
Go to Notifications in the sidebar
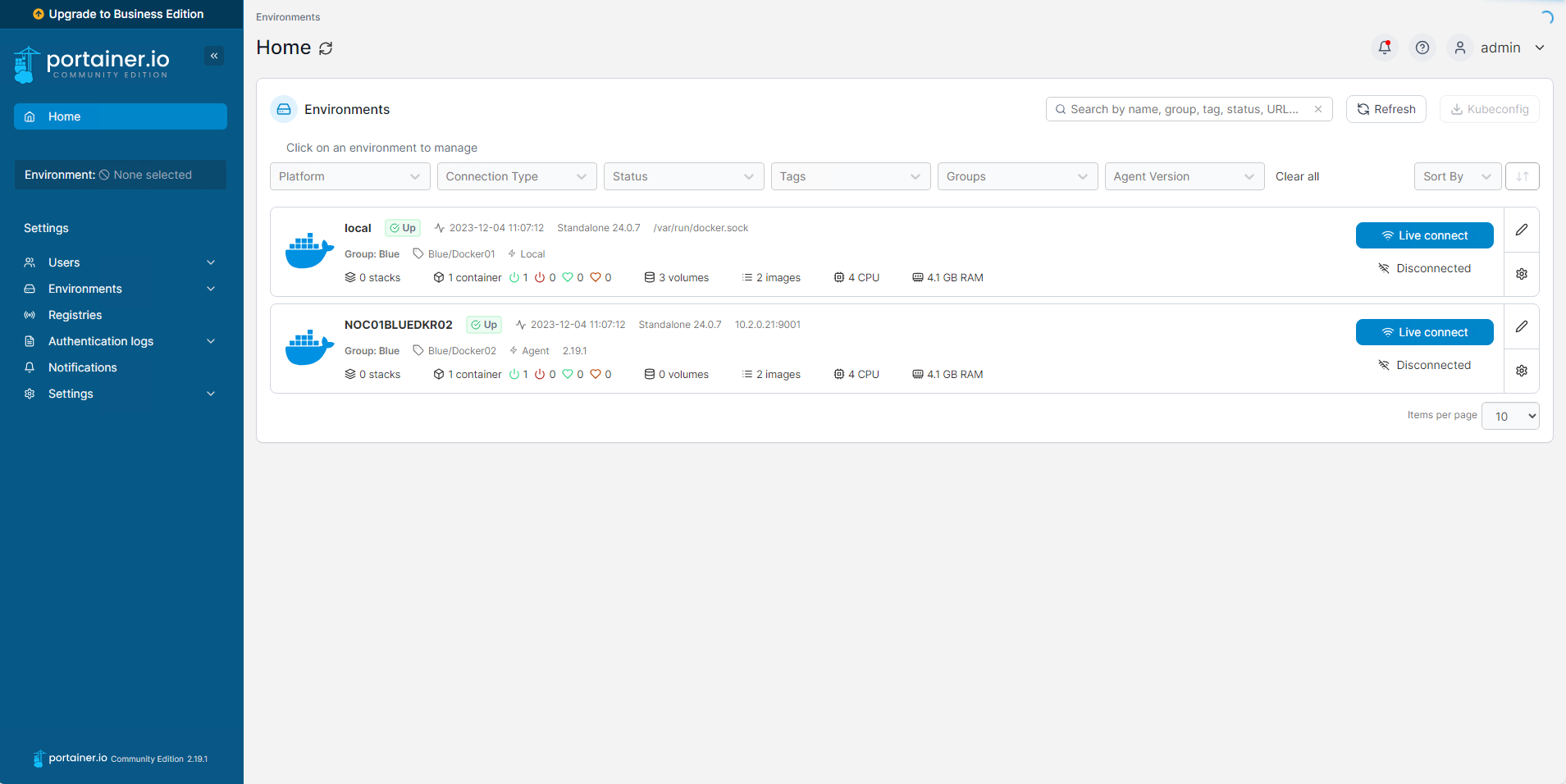coord(82,367)
